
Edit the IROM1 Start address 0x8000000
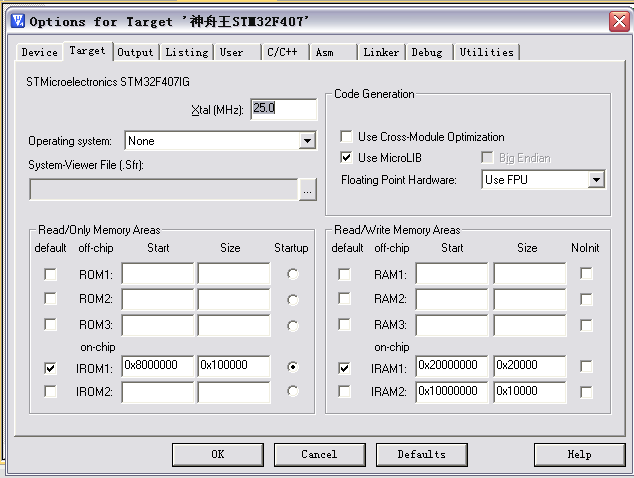coord(158,366)
